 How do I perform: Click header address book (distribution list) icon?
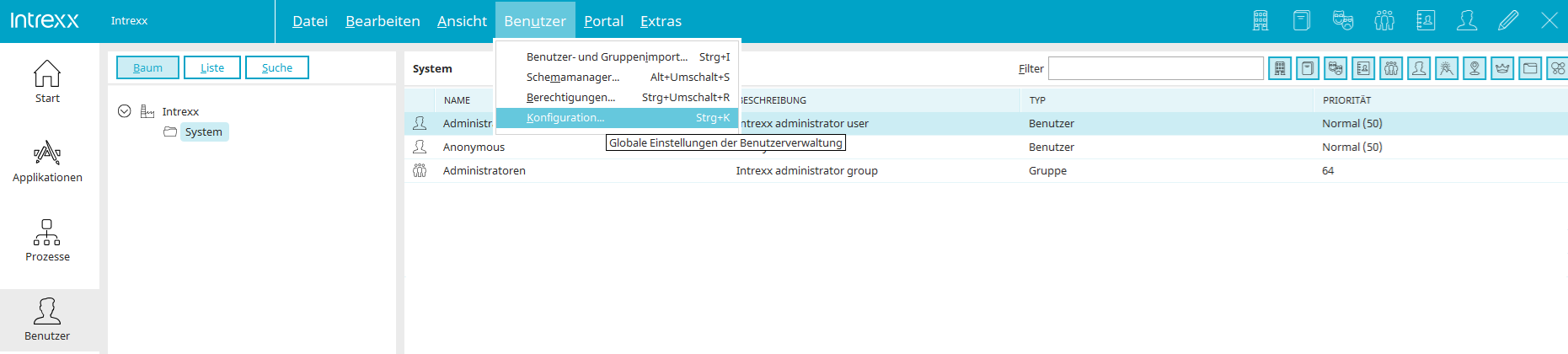point(1426,20)
